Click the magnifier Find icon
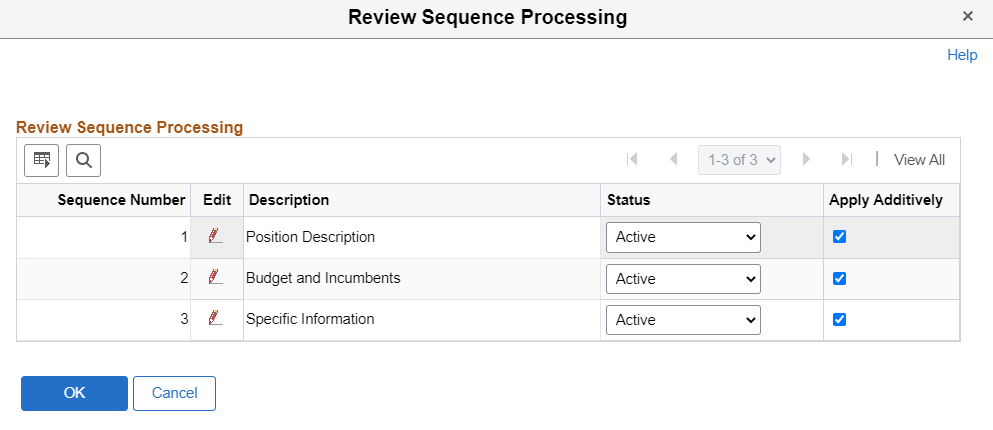This screenshot has height=430, width=993. coord(84,160)
